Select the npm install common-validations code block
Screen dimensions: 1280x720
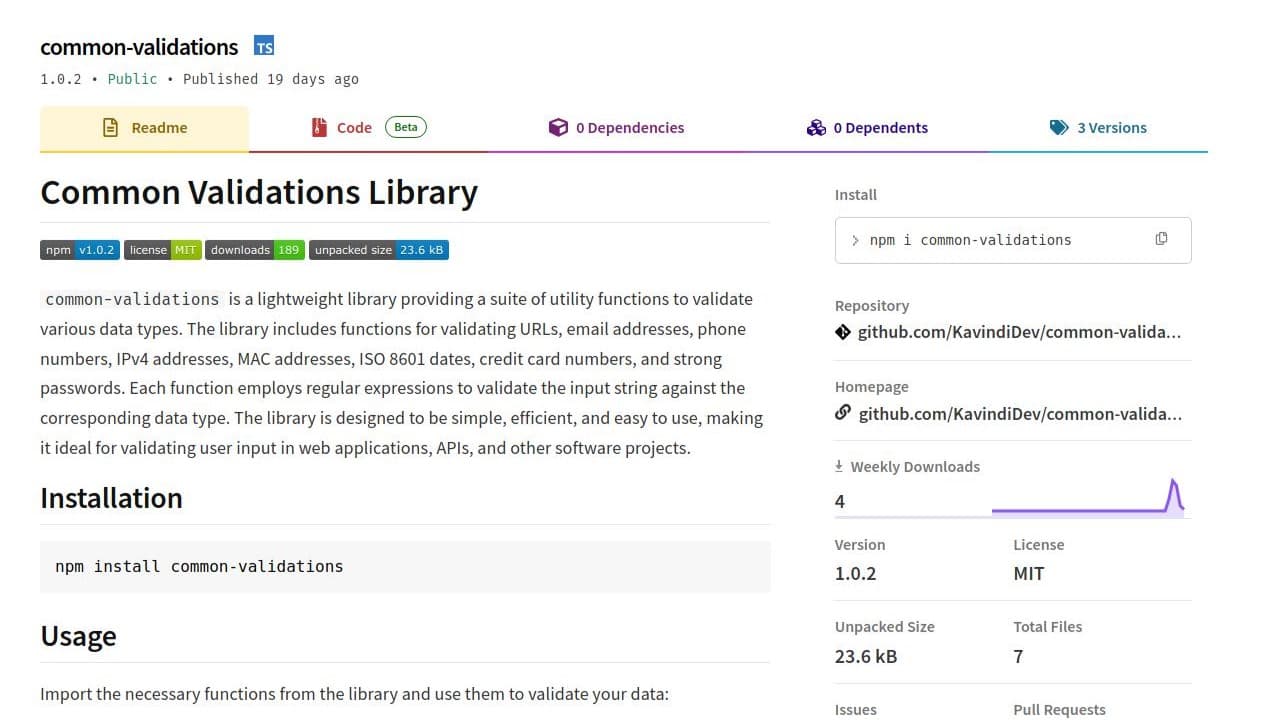pyautogui.click(x=405, y=567)
